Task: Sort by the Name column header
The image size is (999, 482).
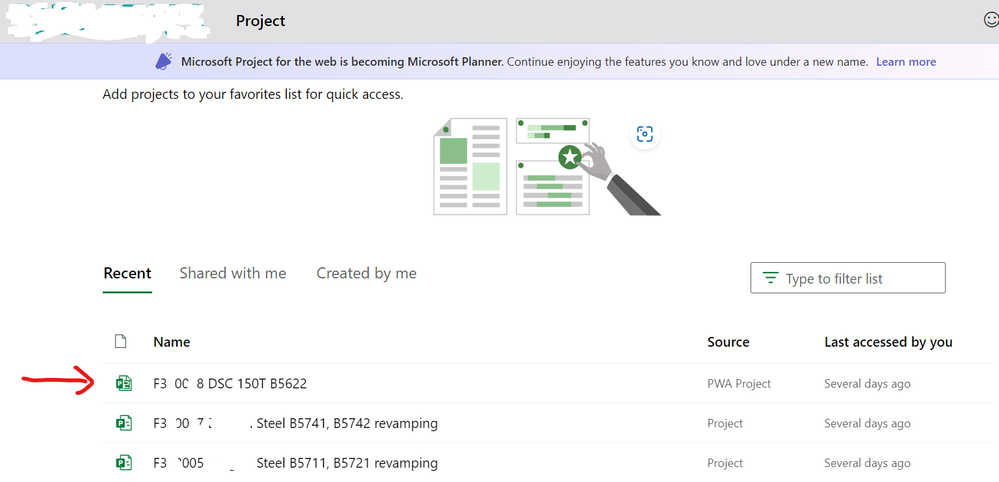Action: pyautogui.click(x=171, y=342)
